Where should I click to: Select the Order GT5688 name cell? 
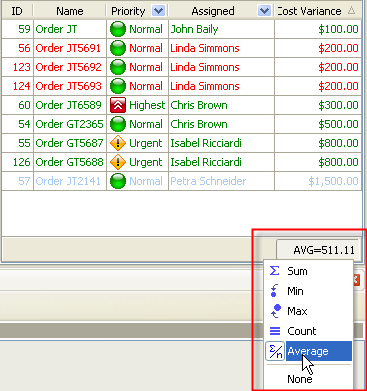click(70, 162)
